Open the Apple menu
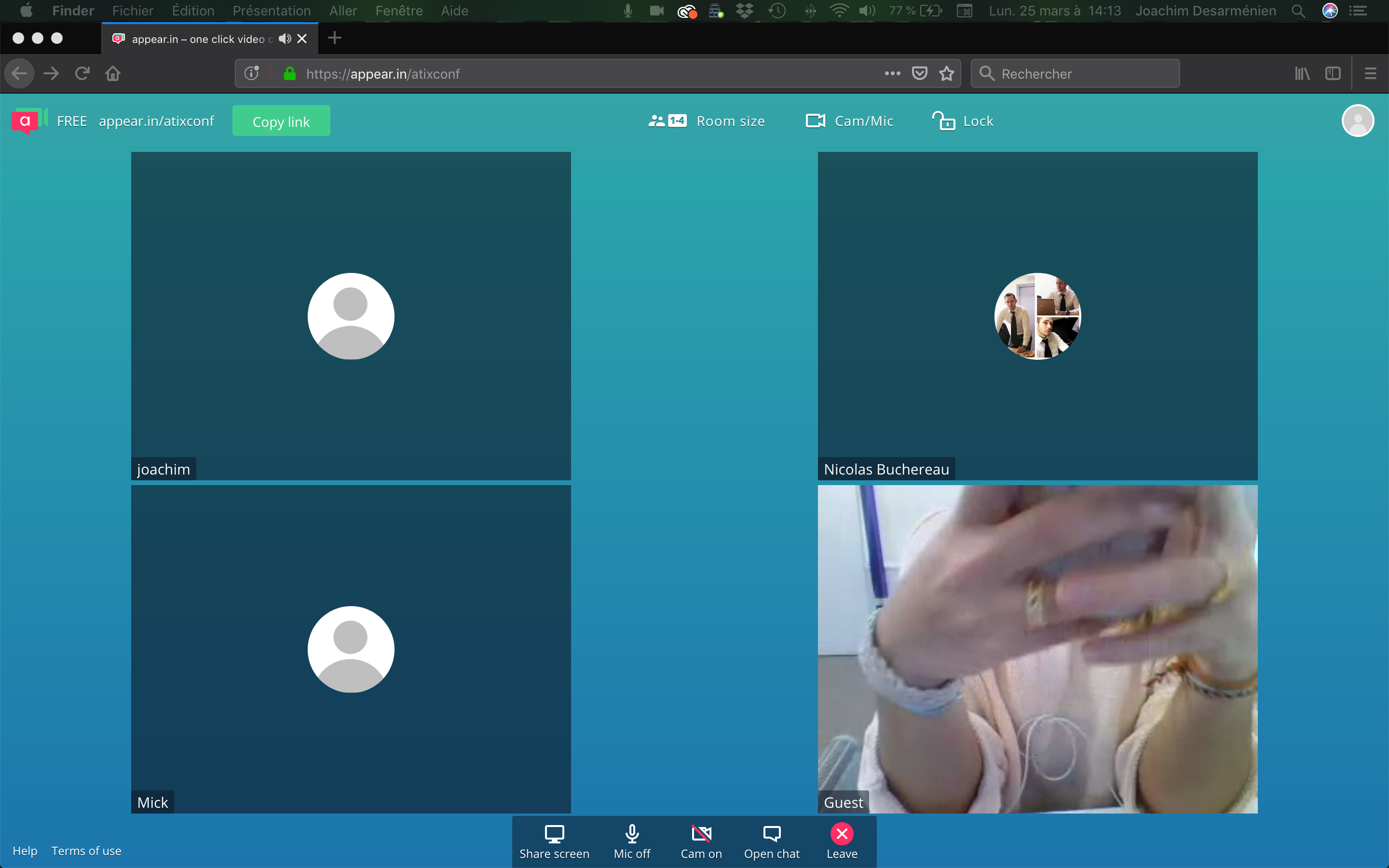 coord(26,10)
